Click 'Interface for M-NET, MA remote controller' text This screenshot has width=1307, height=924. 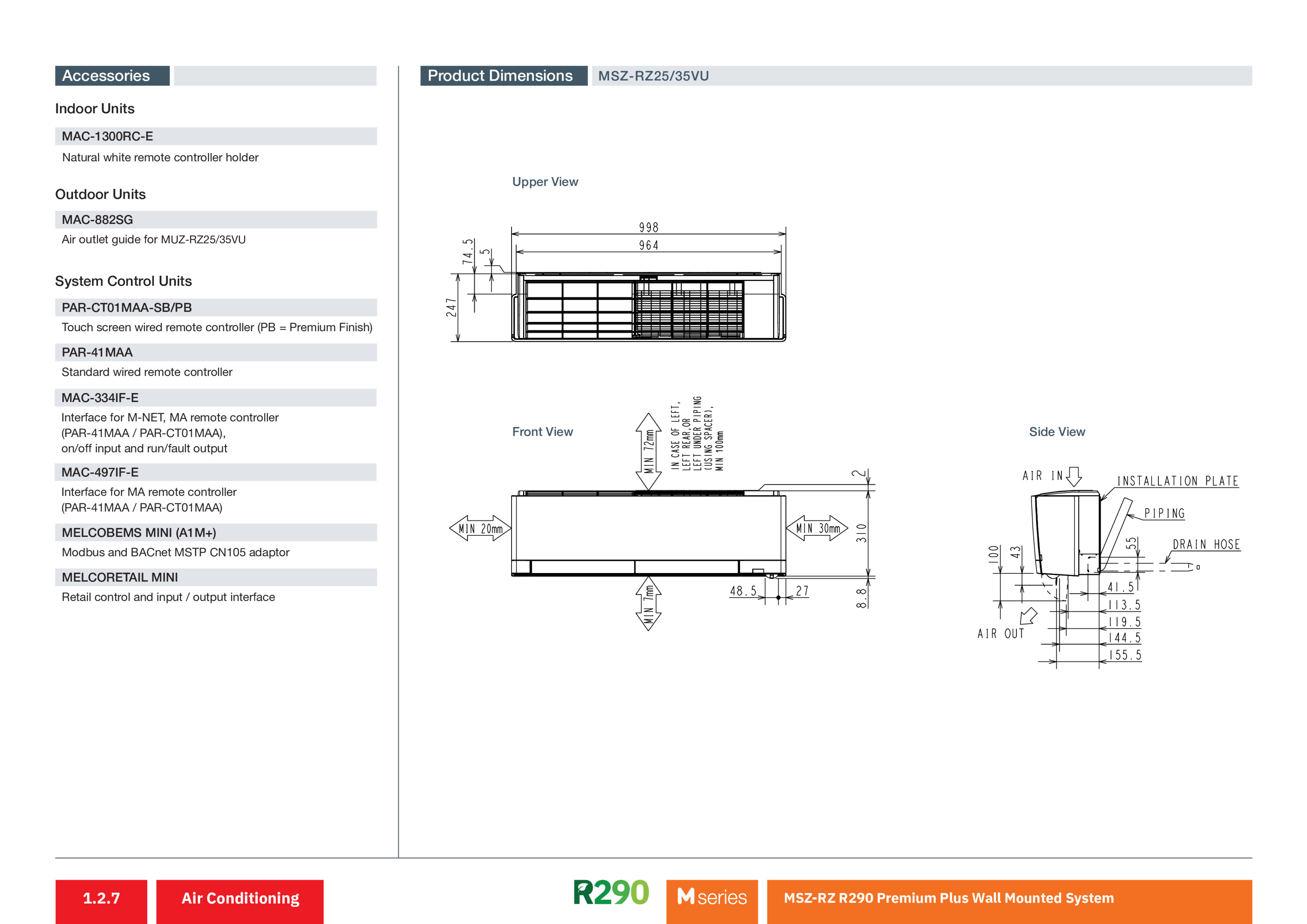click(x=170, y=417)
